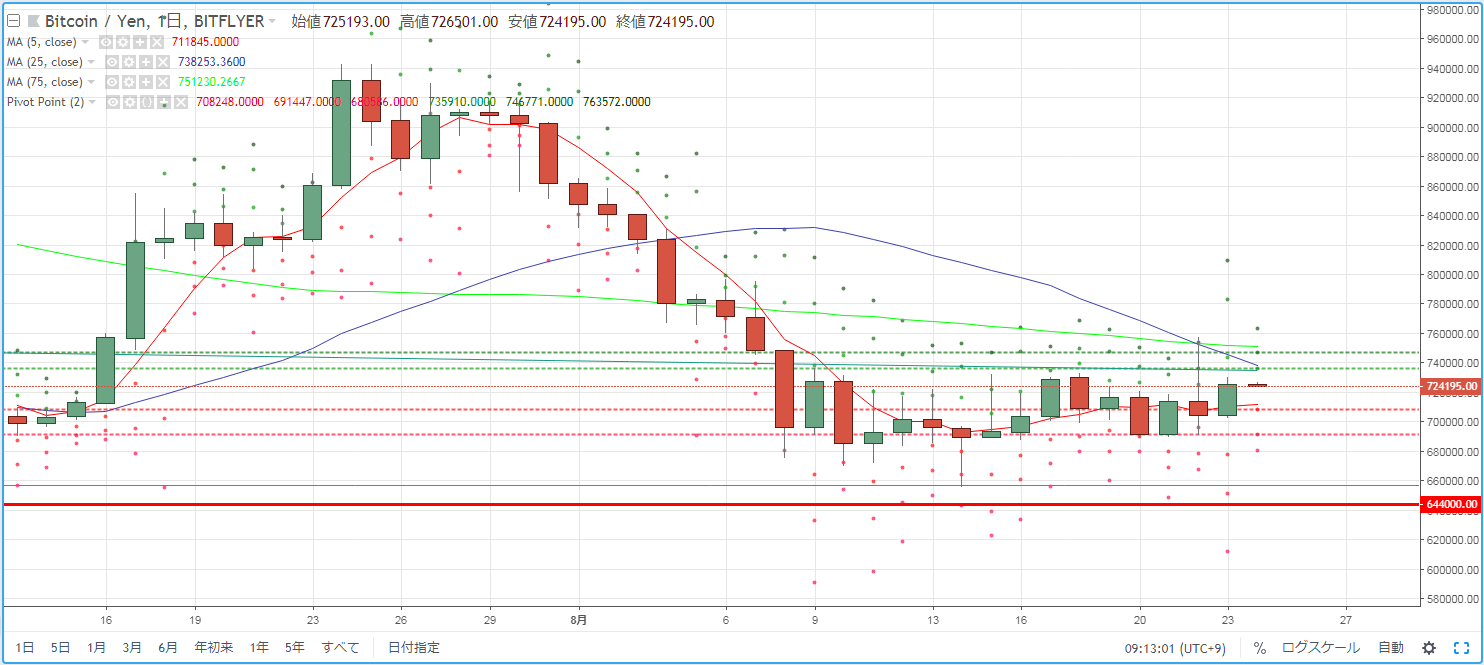
Task: Open MA (25, close) dropdown arrow
Action: (91, 62)
